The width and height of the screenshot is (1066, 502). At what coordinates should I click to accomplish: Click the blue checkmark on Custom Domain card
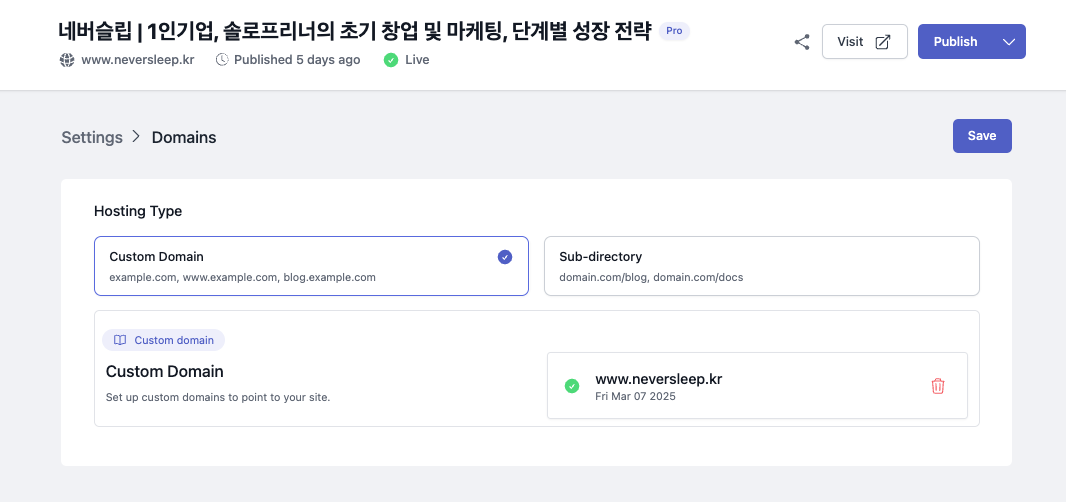[x=504, y=257]
